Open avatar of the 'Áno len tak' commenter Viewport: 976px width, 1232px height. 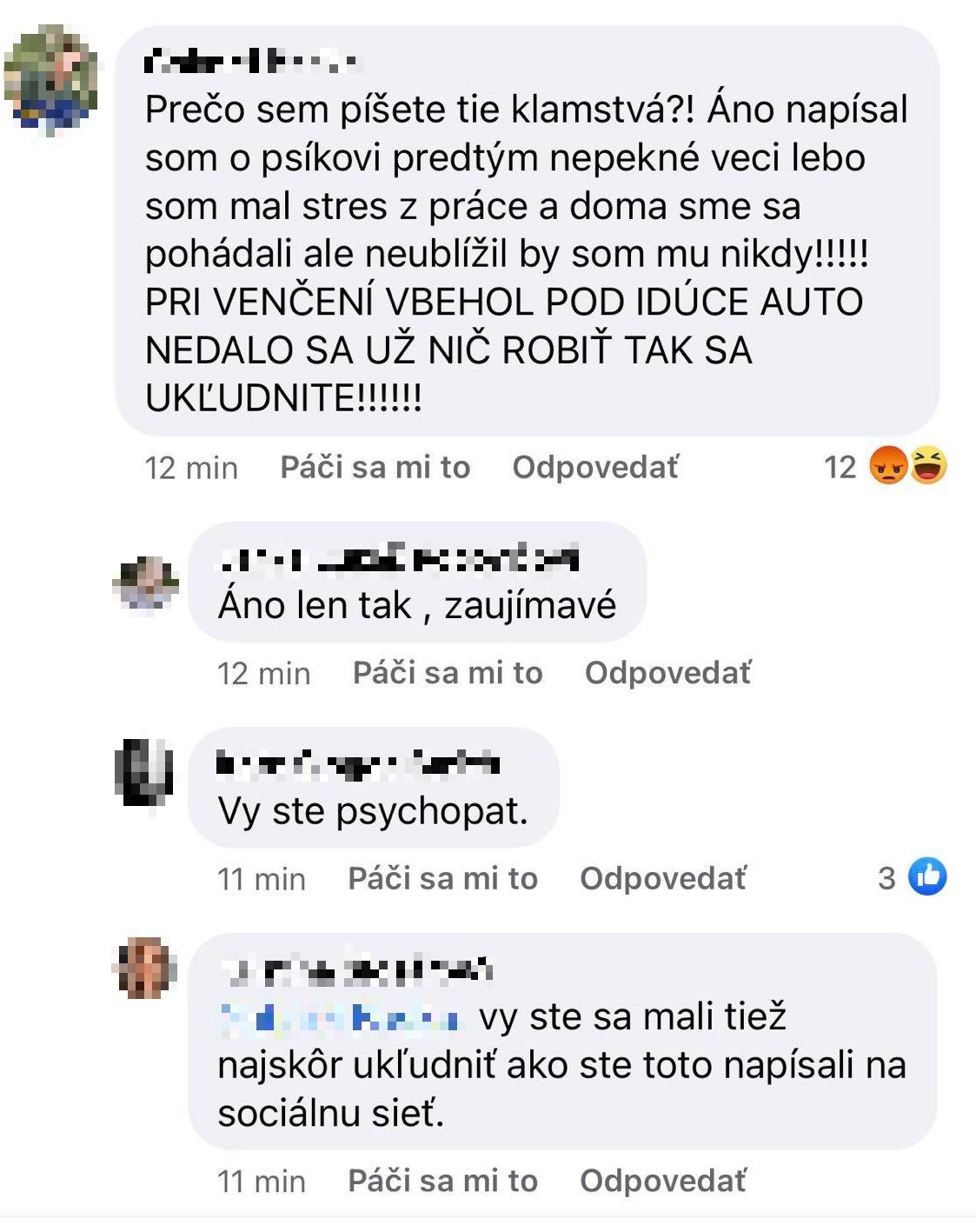point(146,583)
